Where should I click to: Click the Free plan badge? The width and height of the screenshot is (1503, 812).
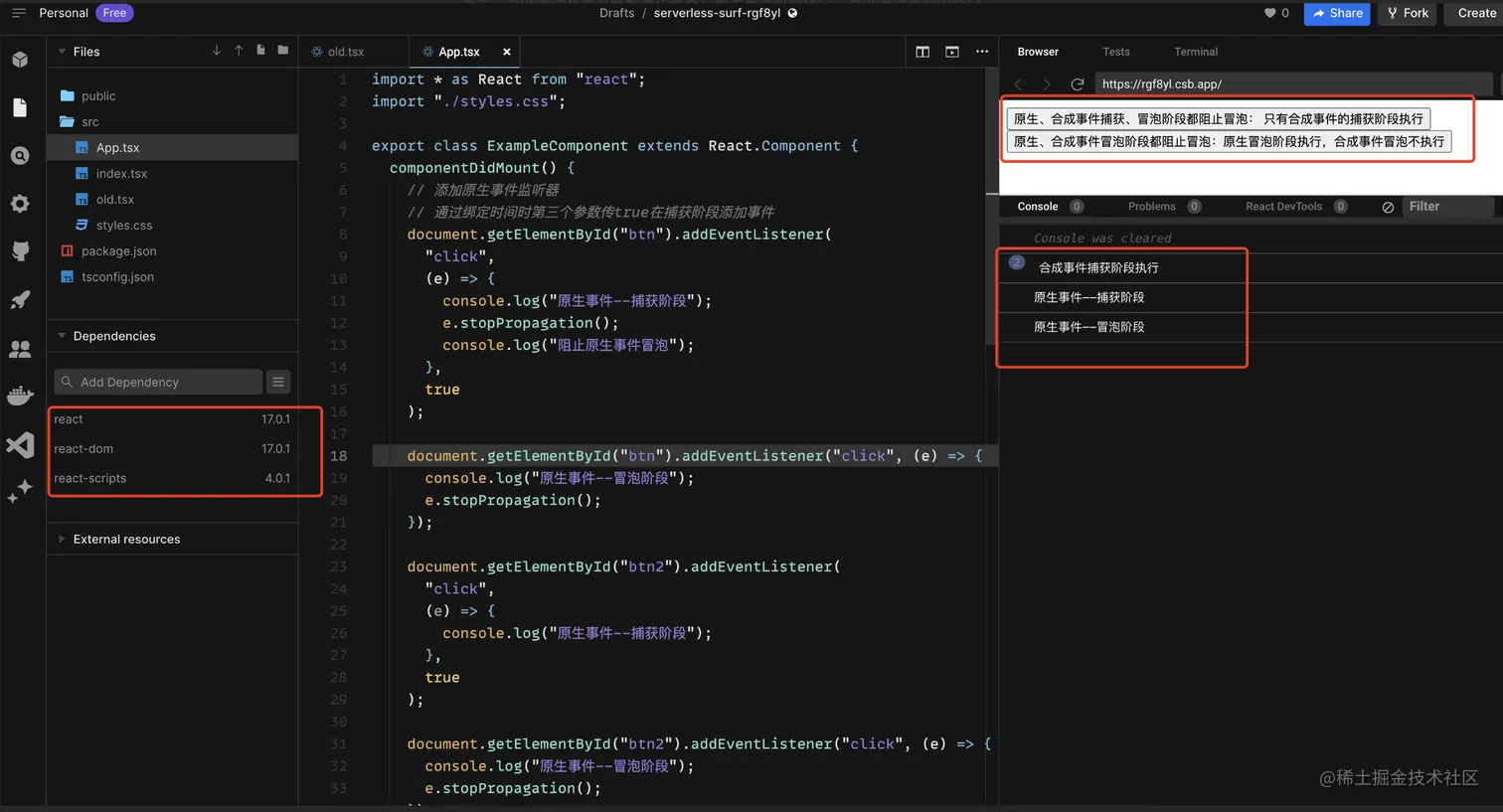[114, 13]
